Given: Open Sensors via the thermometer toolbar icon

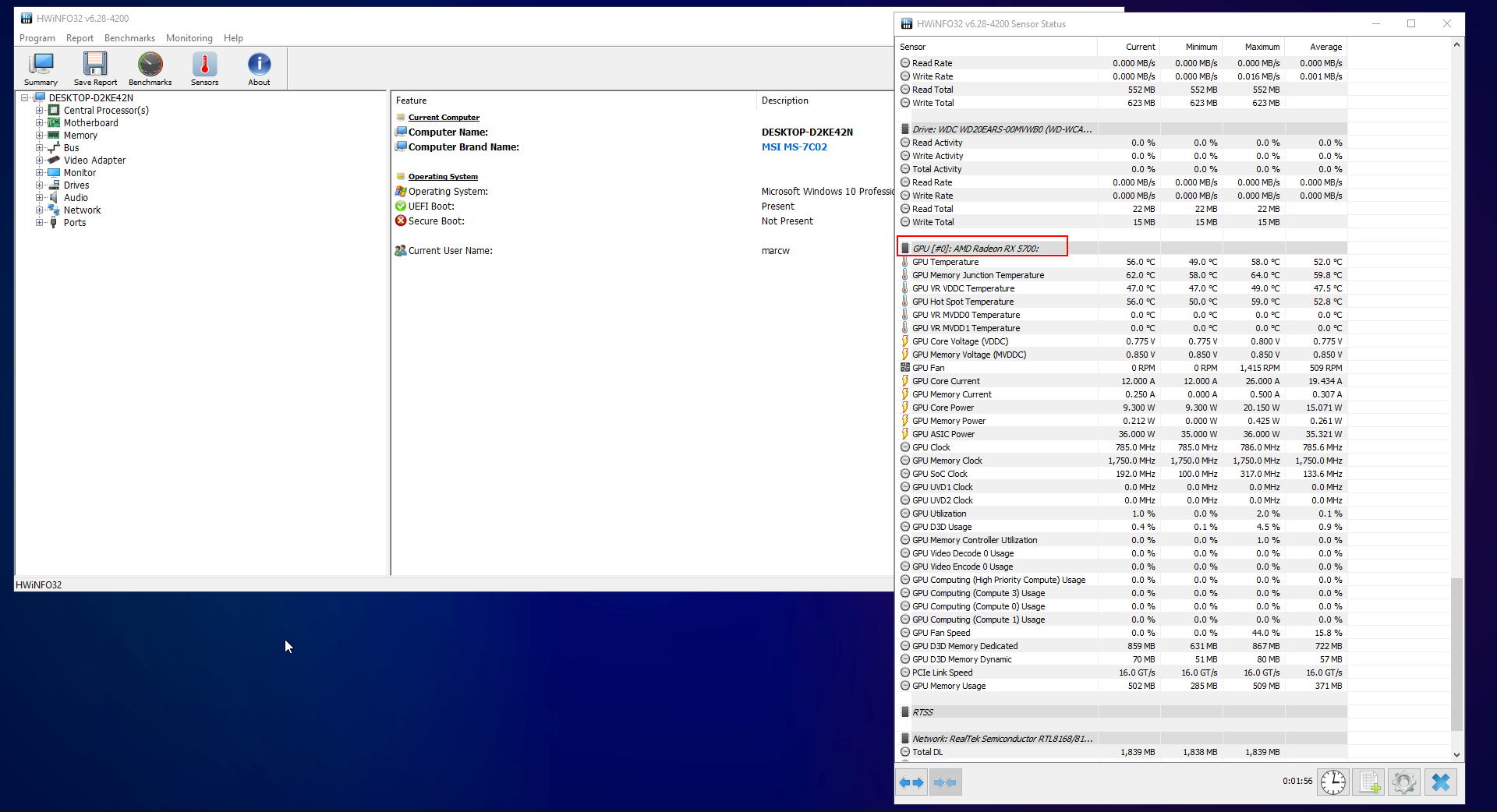Looking at the screenshot, I should point(204,69).
